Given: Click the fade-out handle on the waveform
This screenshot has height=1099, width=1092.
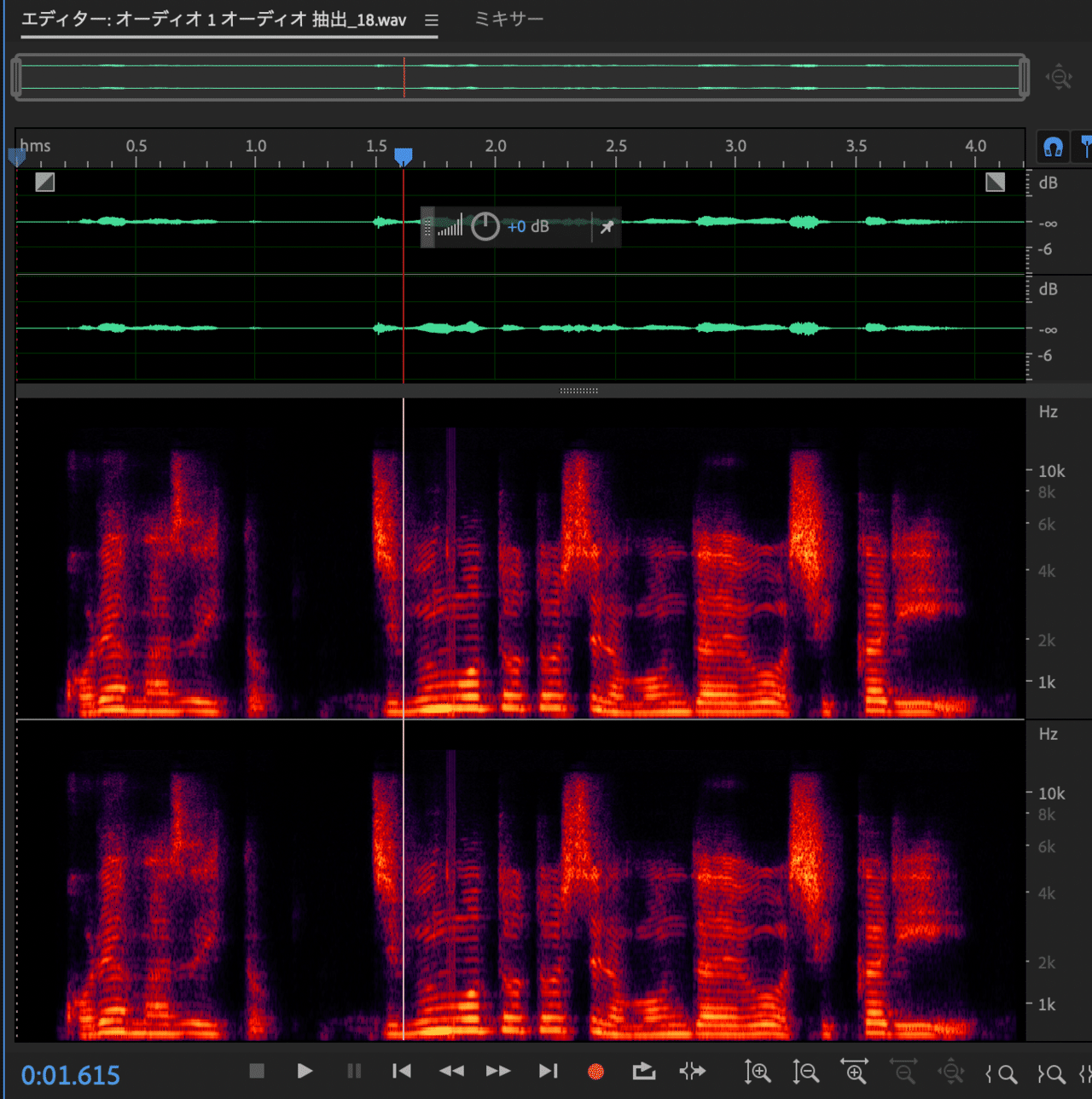Looking at the screenshot, I should point(996,181).
